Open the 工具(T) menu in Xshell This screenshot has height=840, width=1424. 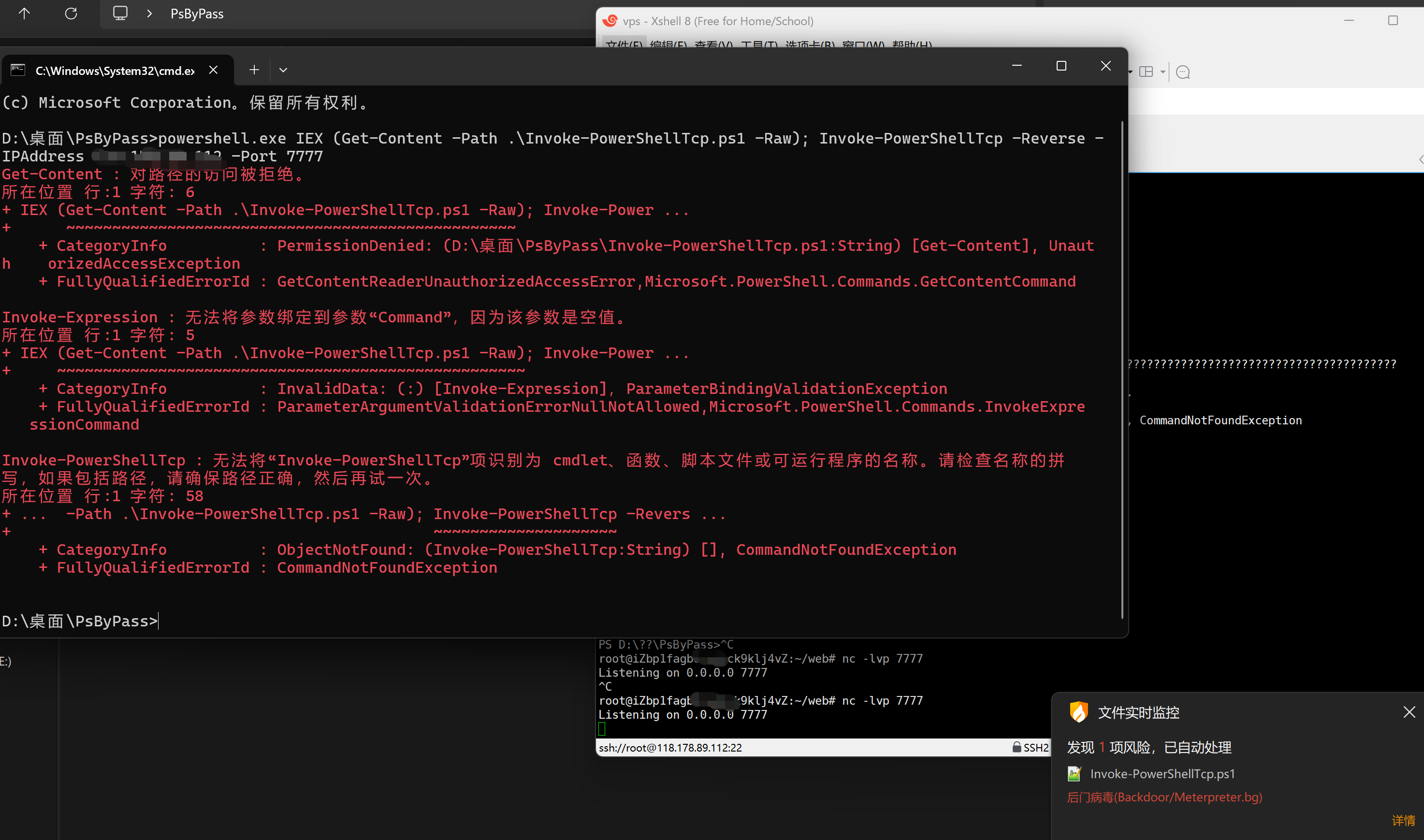[758, 44]
